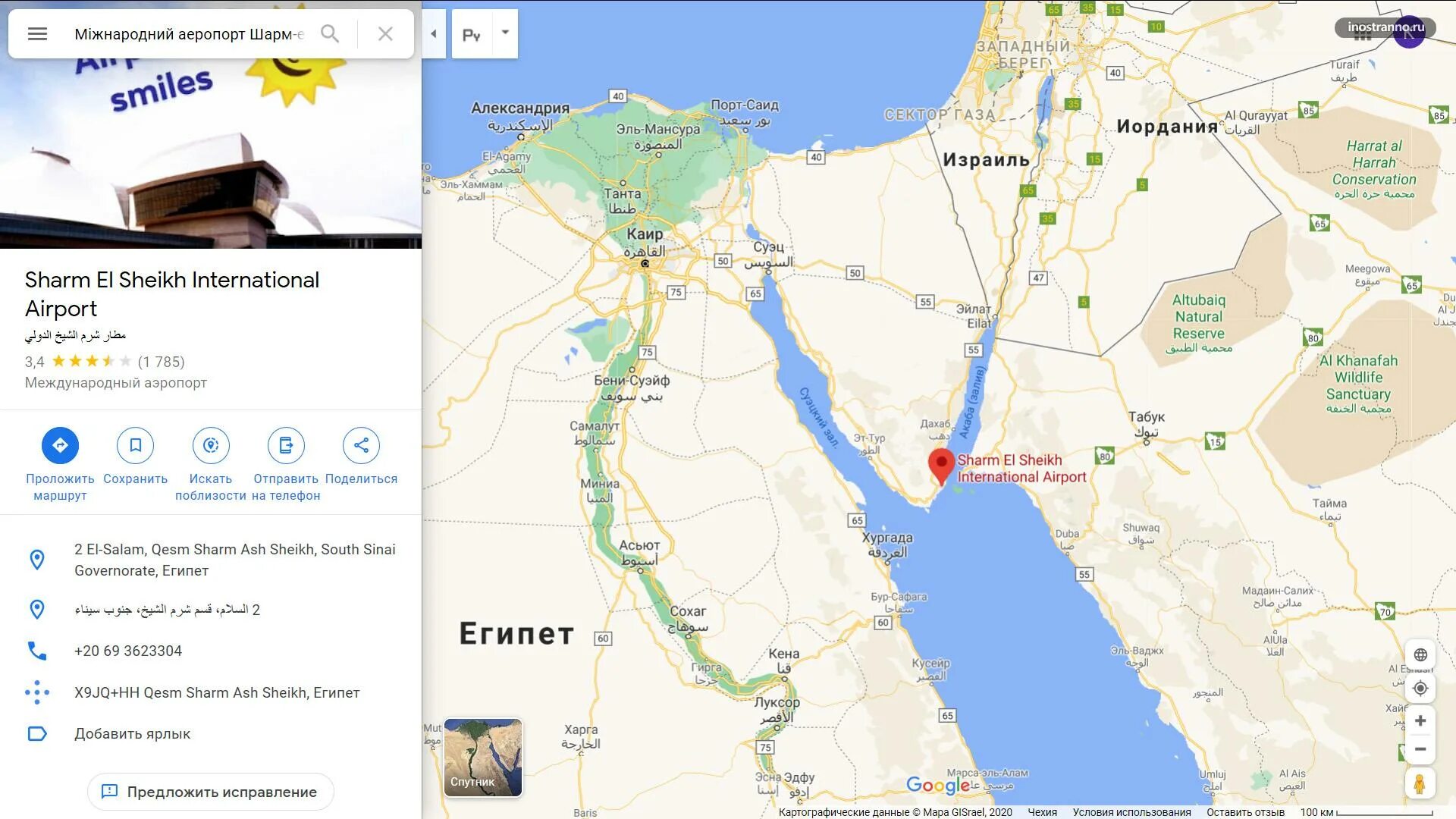This screenshot has height=819, width=1456.
Task: Open the hamburger menu in search box
Action: [37, 33]
